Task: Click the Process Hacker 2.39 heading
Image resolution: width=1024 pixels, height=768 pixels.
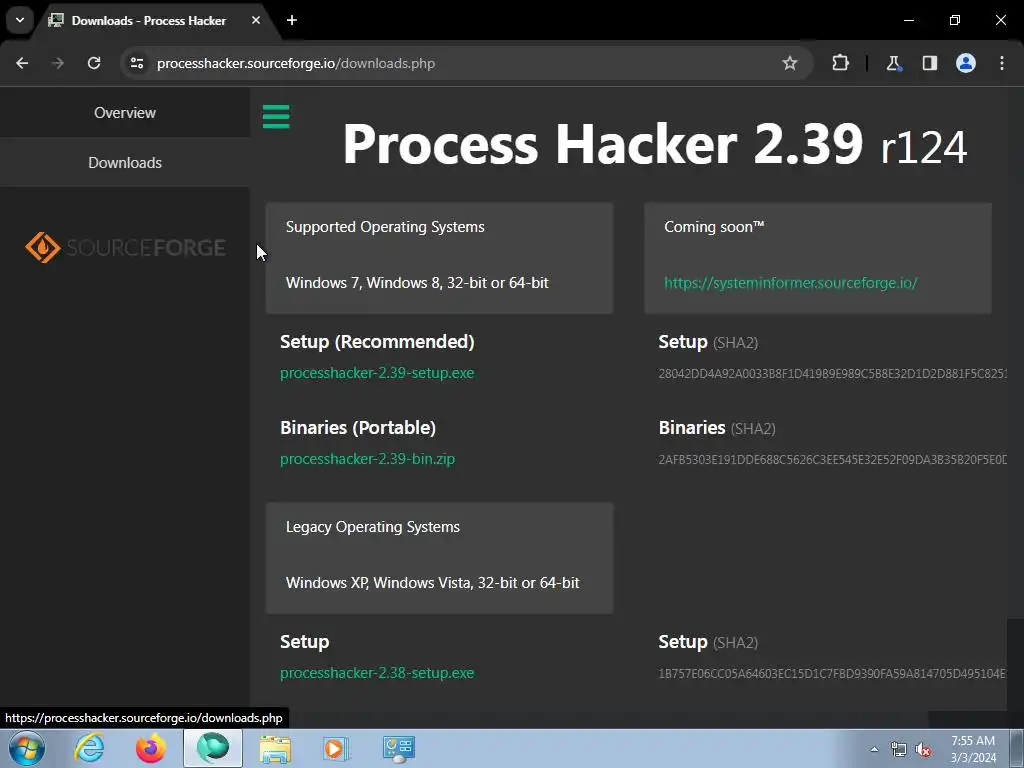Action: [654, 144]
